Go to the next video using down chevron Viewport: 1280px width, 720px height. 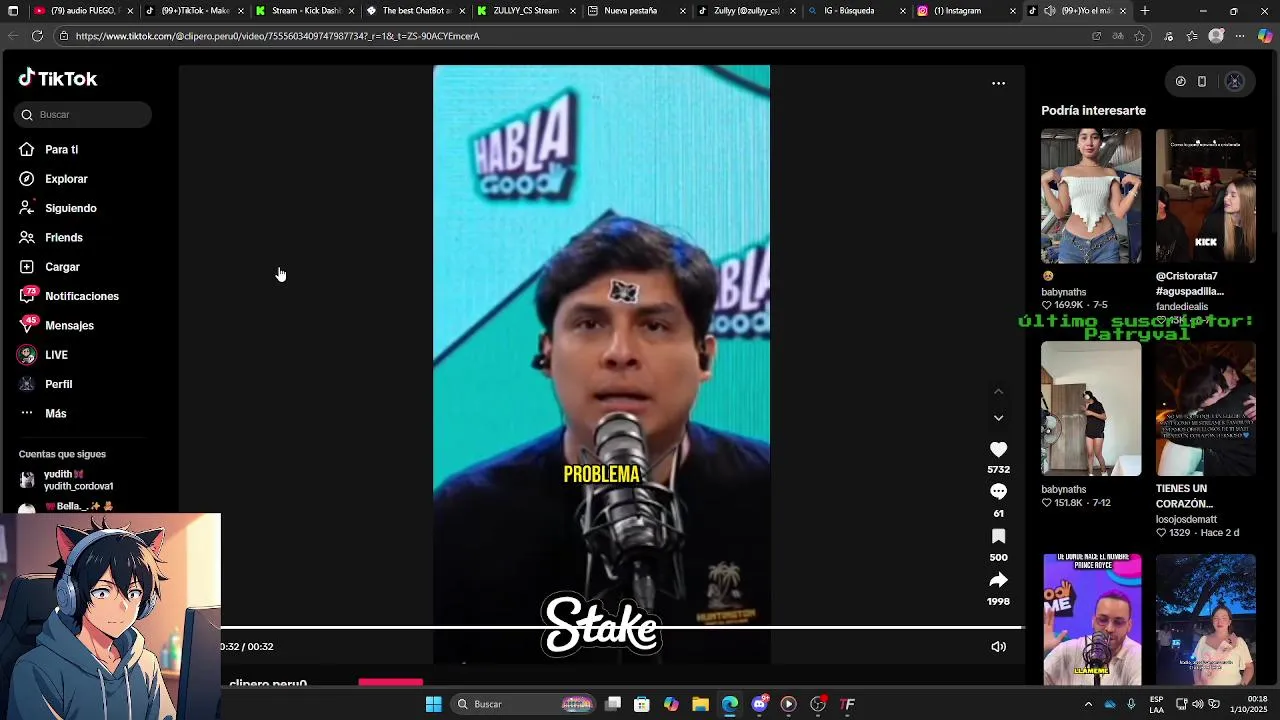(998, 418)
